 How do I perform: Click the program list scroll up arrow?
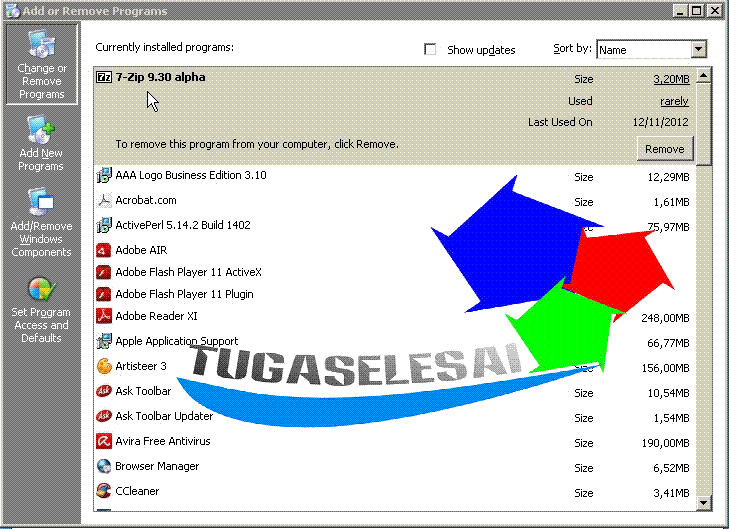pos(703,75)
